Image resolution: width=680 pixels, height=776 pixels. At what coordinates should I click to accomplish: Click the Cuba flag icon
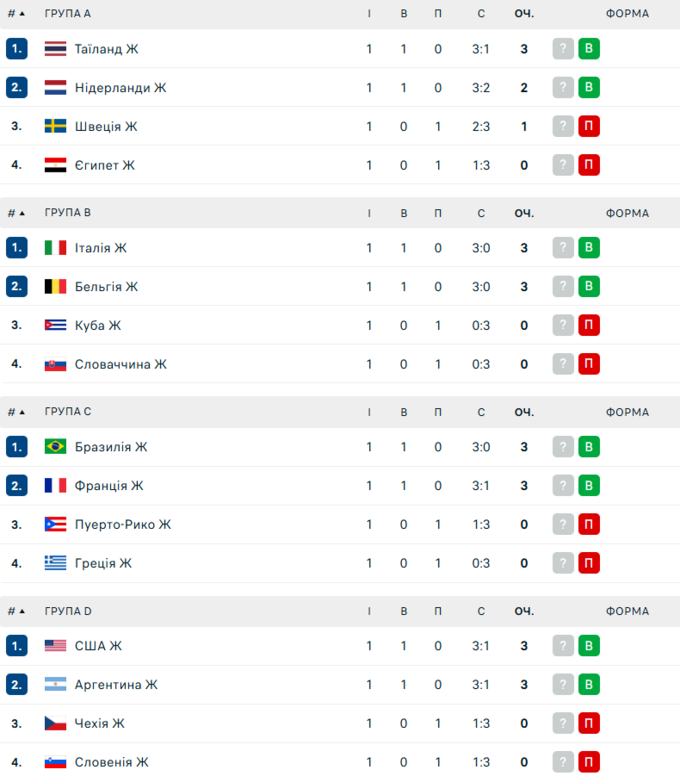pyautogui.click(x=55, y=325)
